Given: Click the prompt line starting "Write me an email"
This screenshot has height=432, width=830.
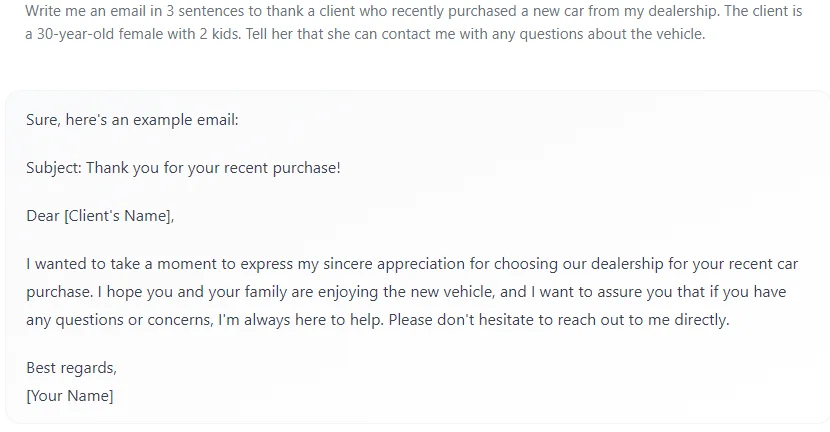Looking at the screenshot, I should point(414,11).
